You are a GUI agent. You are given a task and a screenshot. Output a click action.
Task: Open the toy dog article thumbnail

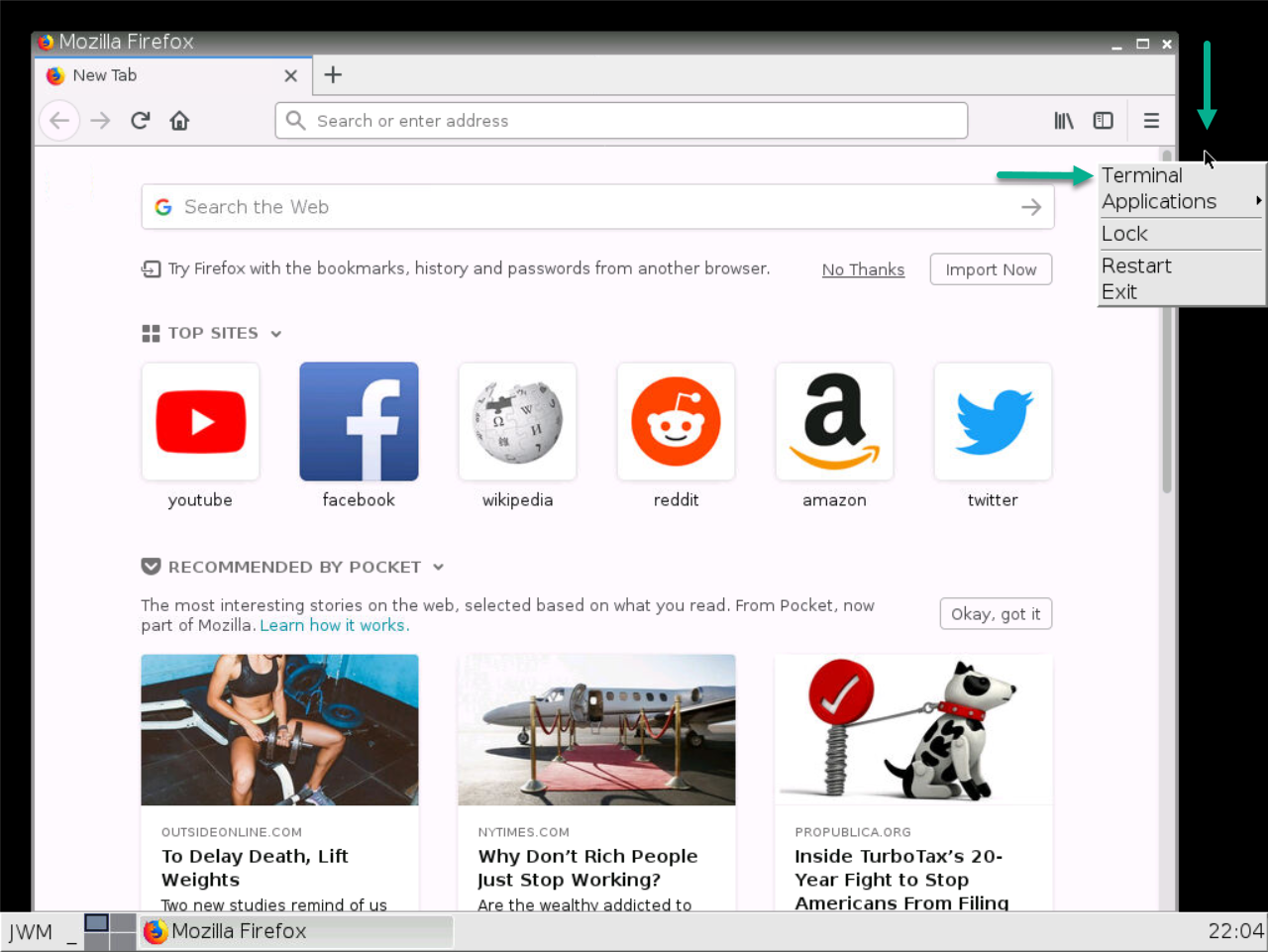click(x=913, y=729)
